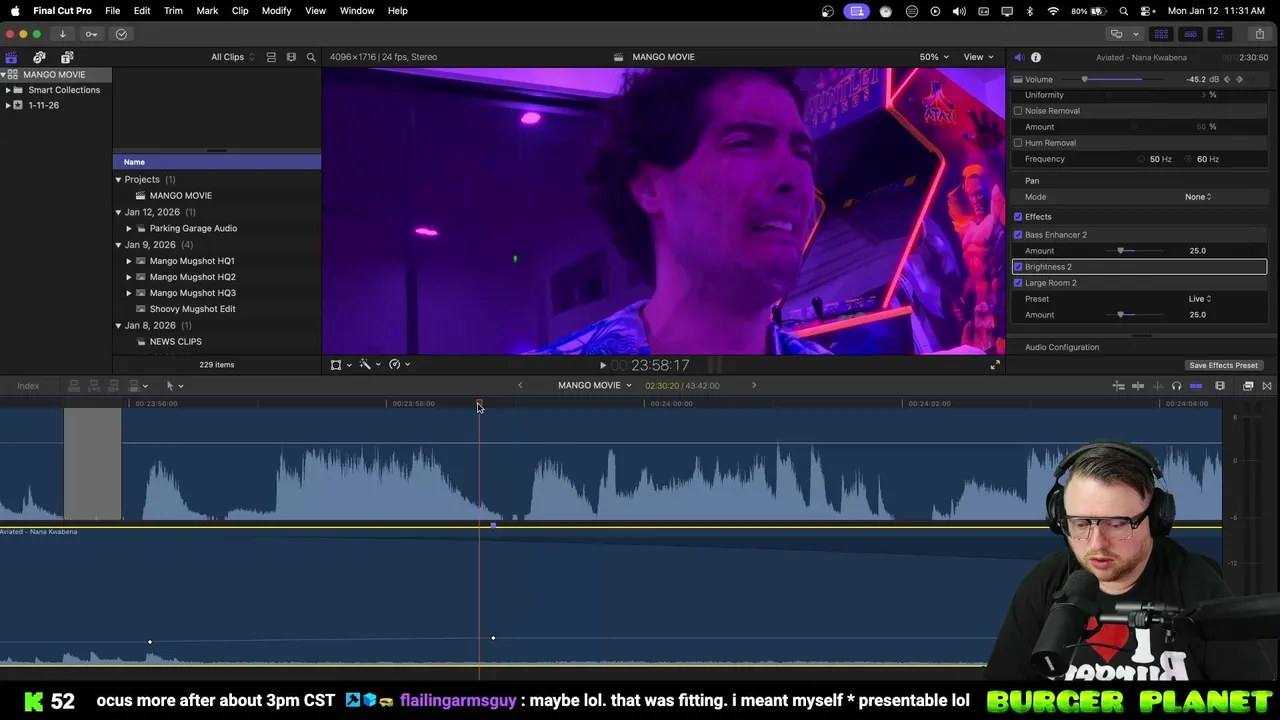1280x720 pixels.
Task: Open the timeline tool selector dropdown
Action: point(174,386)
